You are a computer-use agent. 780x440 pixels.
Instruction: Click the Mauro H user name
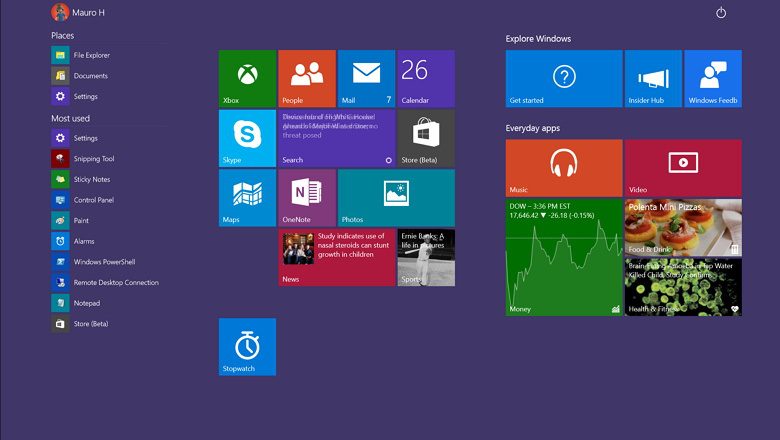(89, 12)
